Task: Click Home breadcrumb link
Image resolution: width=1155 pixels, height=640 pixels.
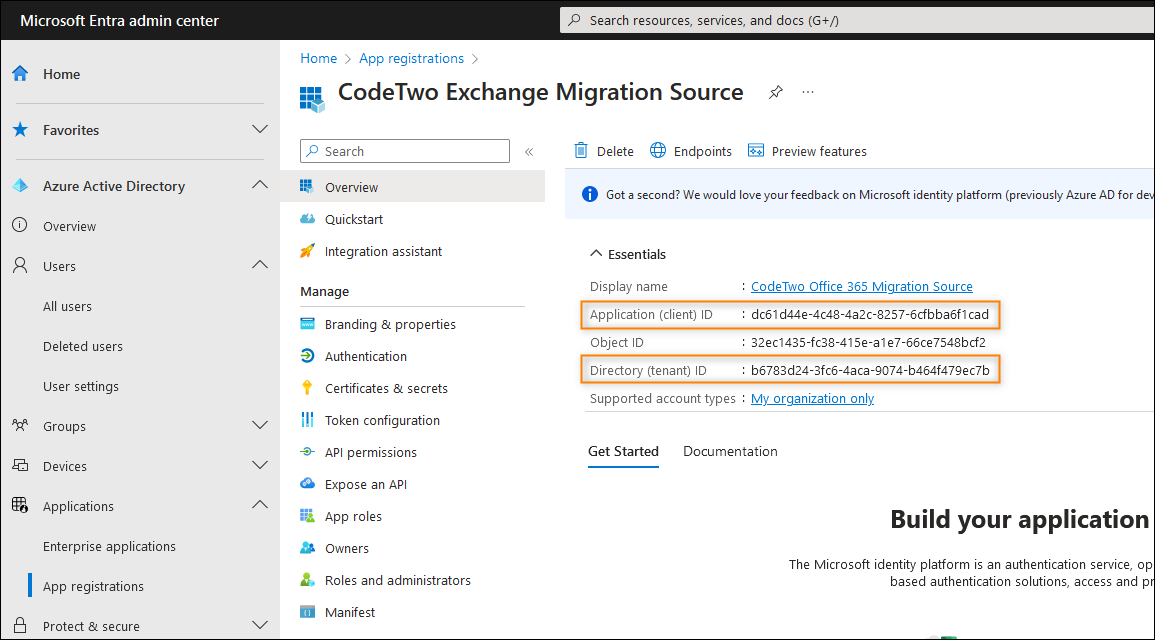Action: click(318, 58)
